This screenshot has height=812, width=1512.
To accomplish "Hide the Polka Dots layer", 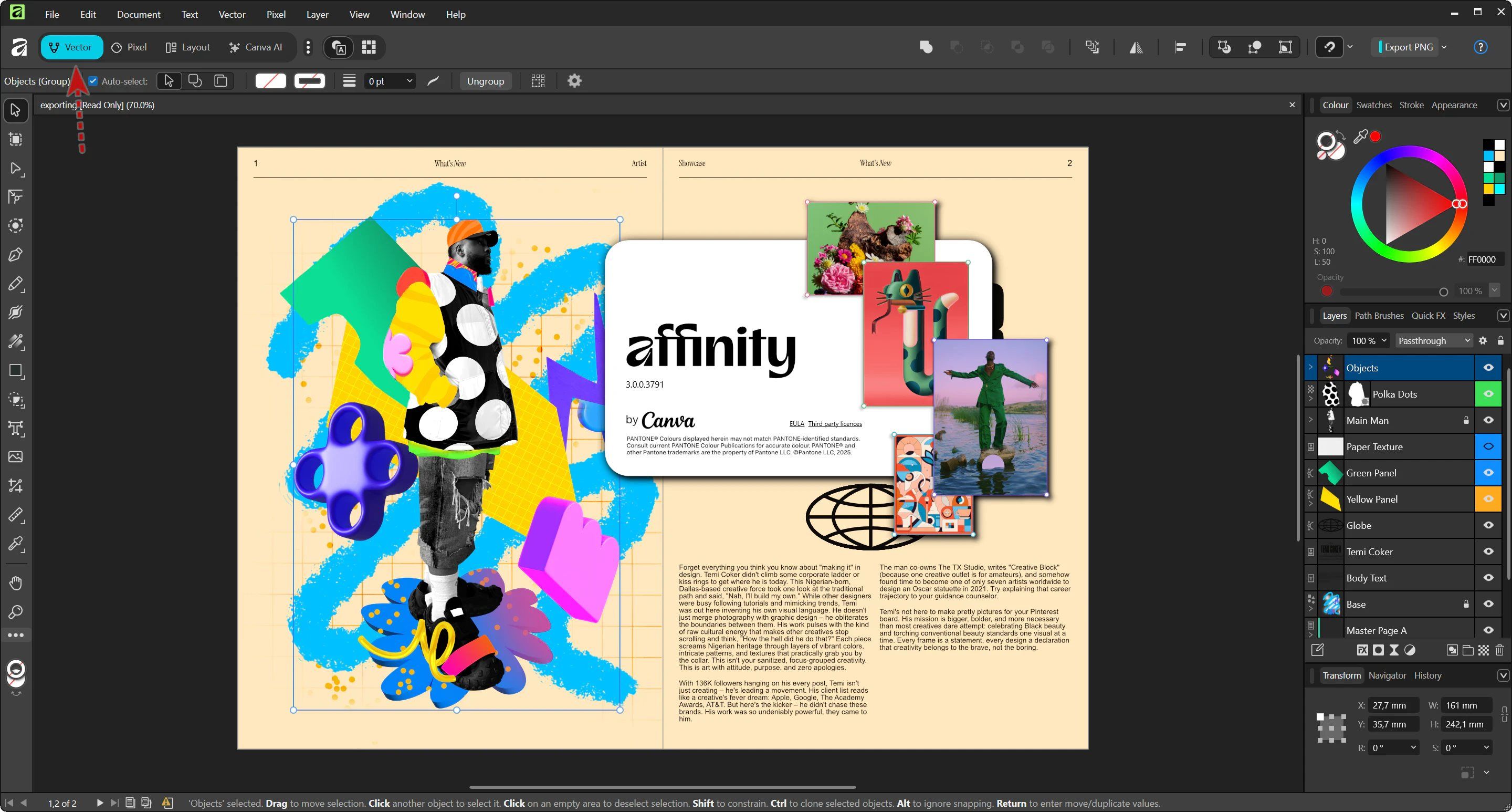I will tap(1488, 394).
